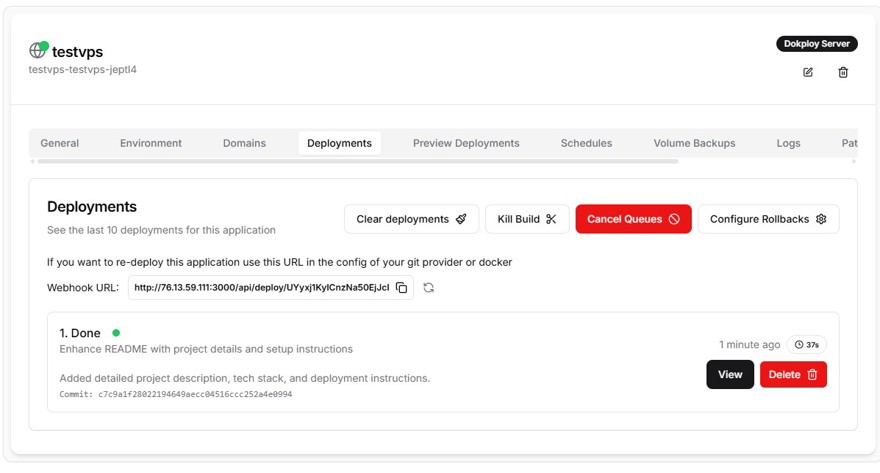
Task: Click the refresh webhook URL icon
Action: coord(428,288)
